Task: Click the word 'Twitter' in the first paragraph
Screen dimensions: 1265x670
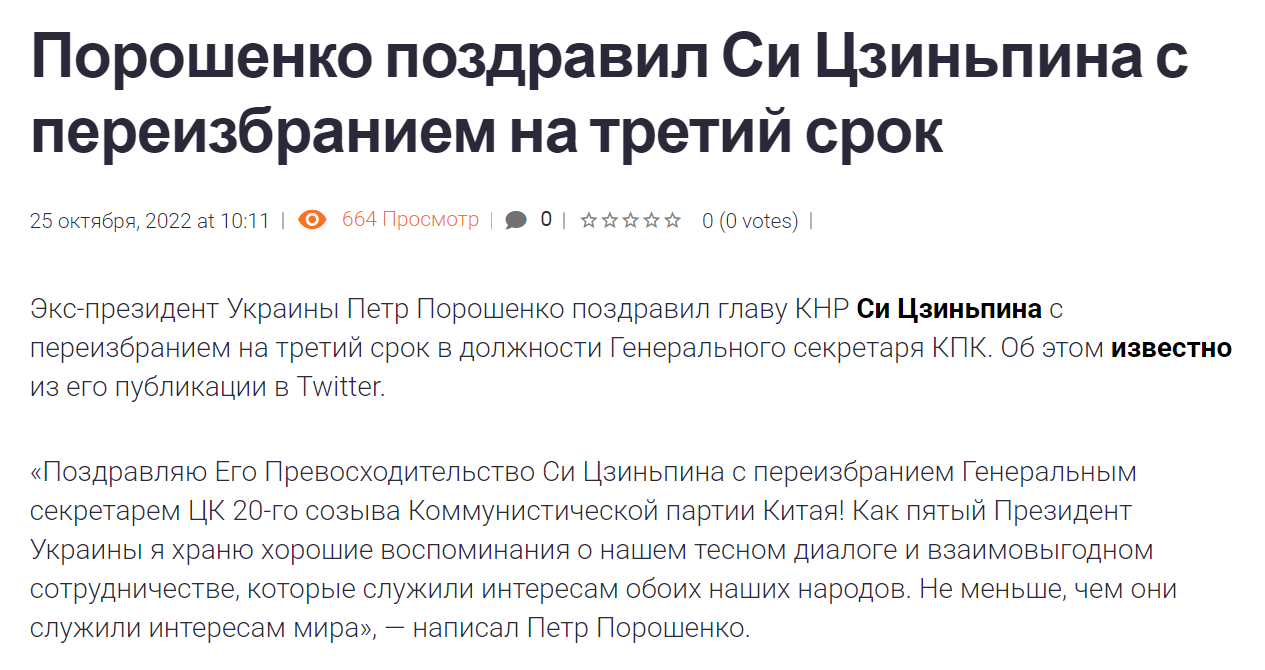Action: pos(339,388)
